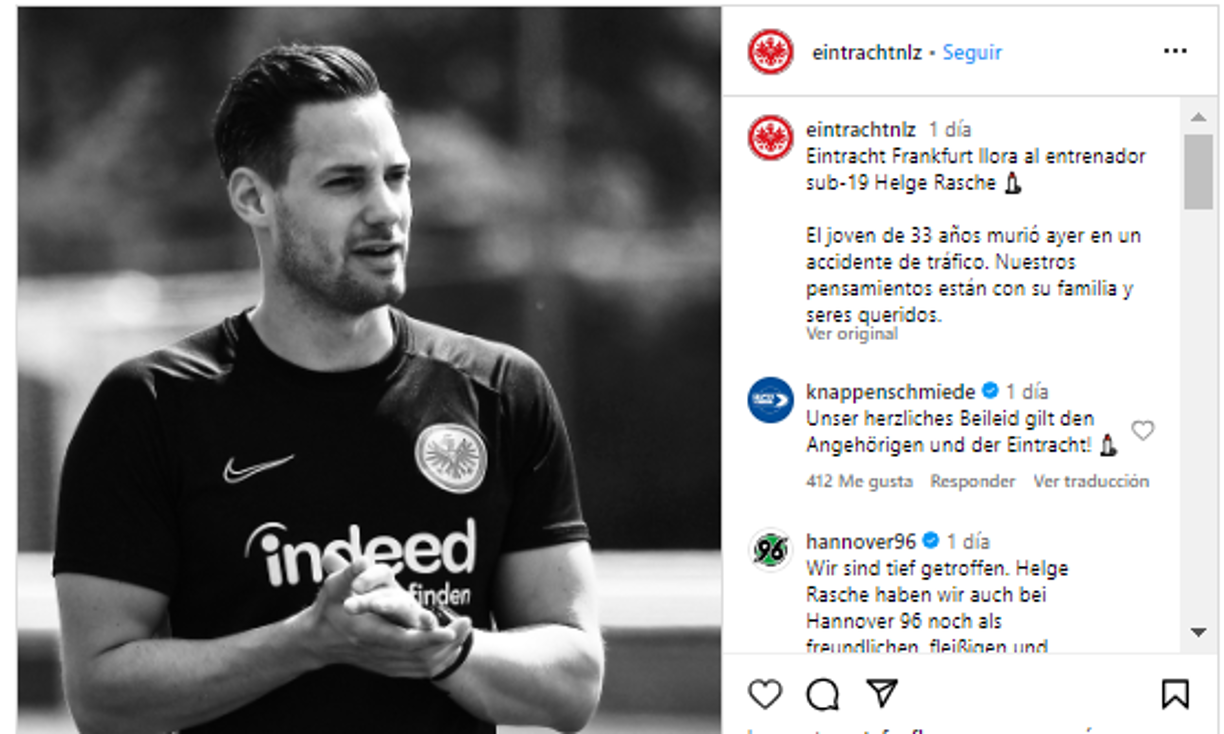Open the Eintracht logo avatar in post header
The width and height of the screenshot is (1224, 734).
771,52
